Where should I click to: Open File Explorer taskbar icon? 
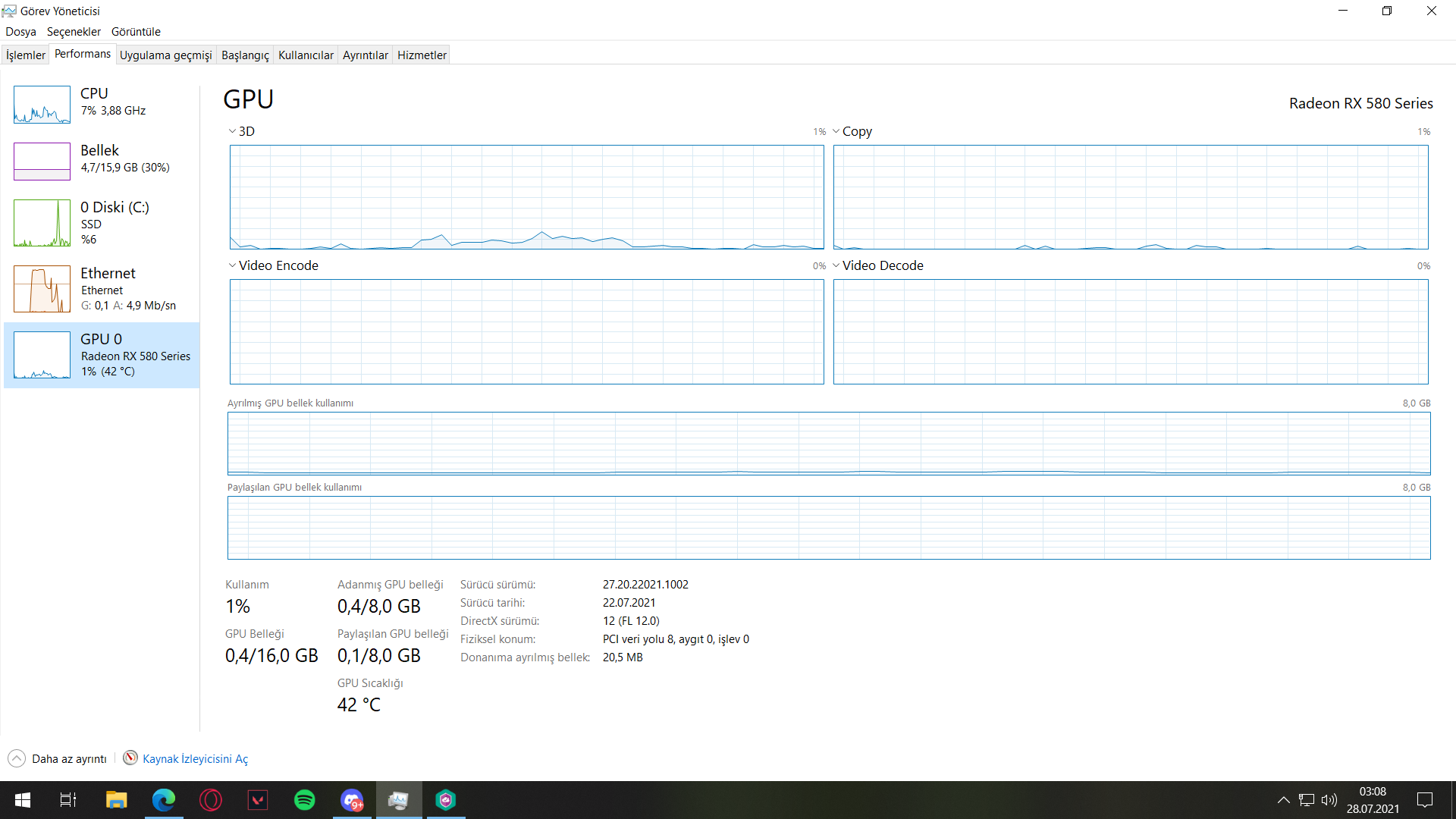116,800
